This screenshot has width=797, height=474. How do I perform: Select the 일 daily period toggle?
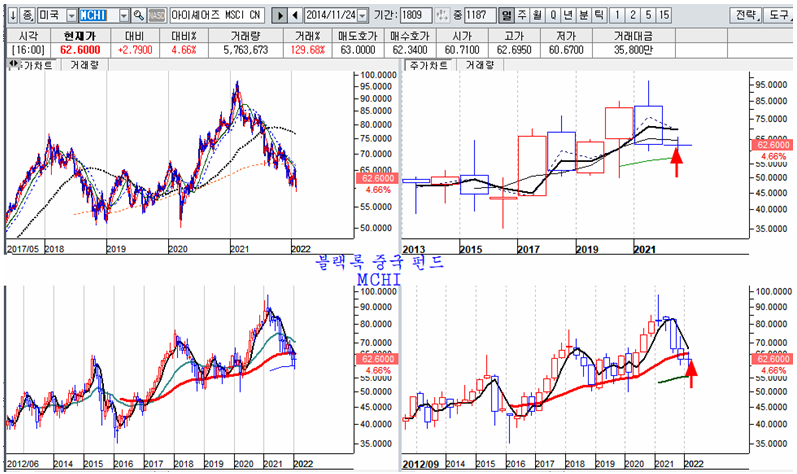[506, 16]
